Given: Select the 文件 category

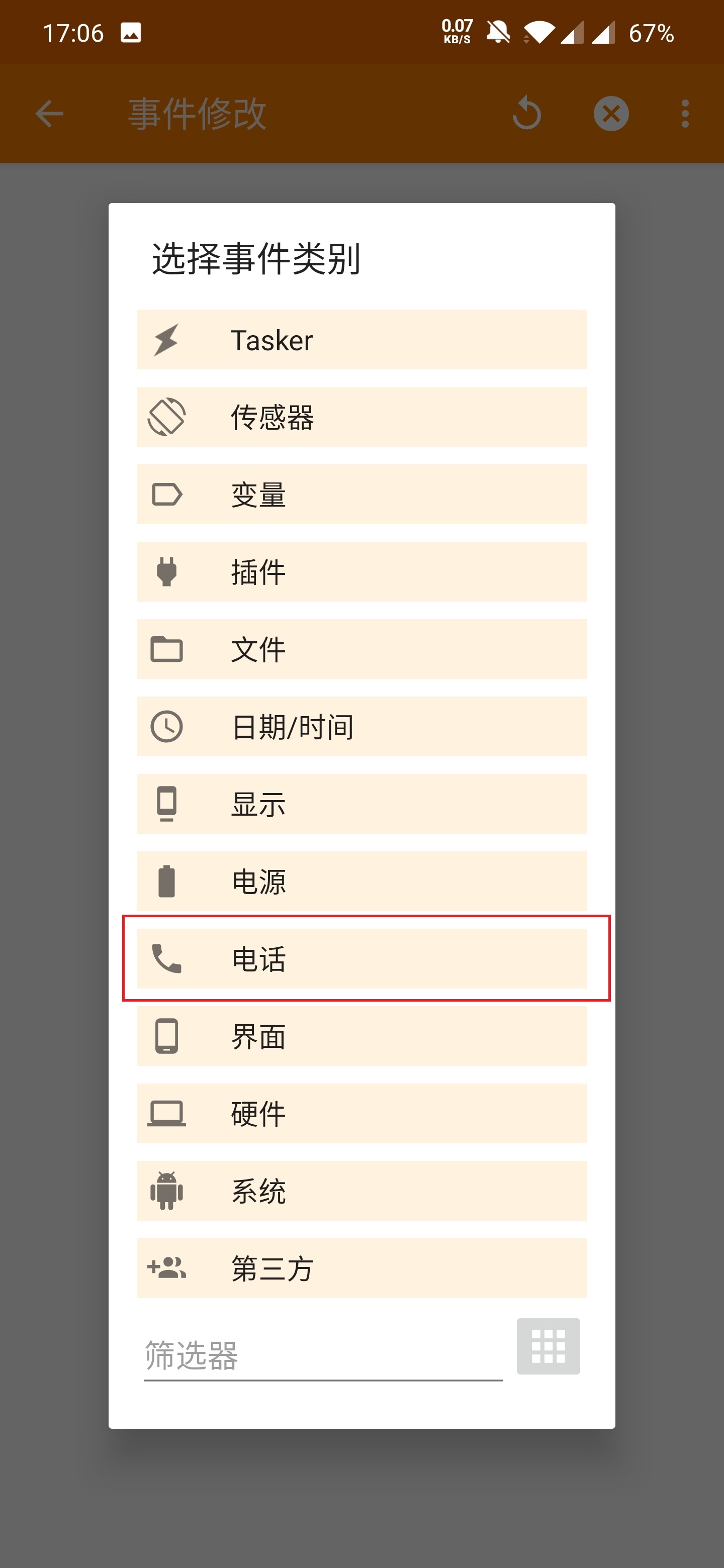Looking at the screenshot, I should coord(361,649).
